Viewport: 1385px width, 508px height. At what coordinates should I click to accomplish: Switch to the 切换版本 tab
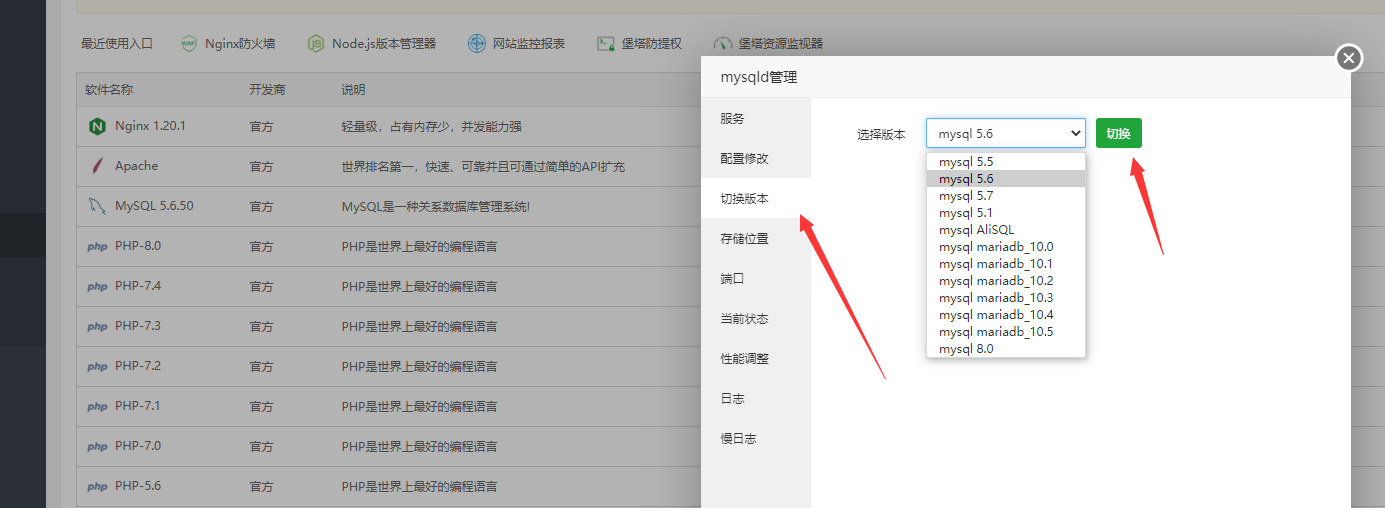pyautogui.click(x=756, y=198)
